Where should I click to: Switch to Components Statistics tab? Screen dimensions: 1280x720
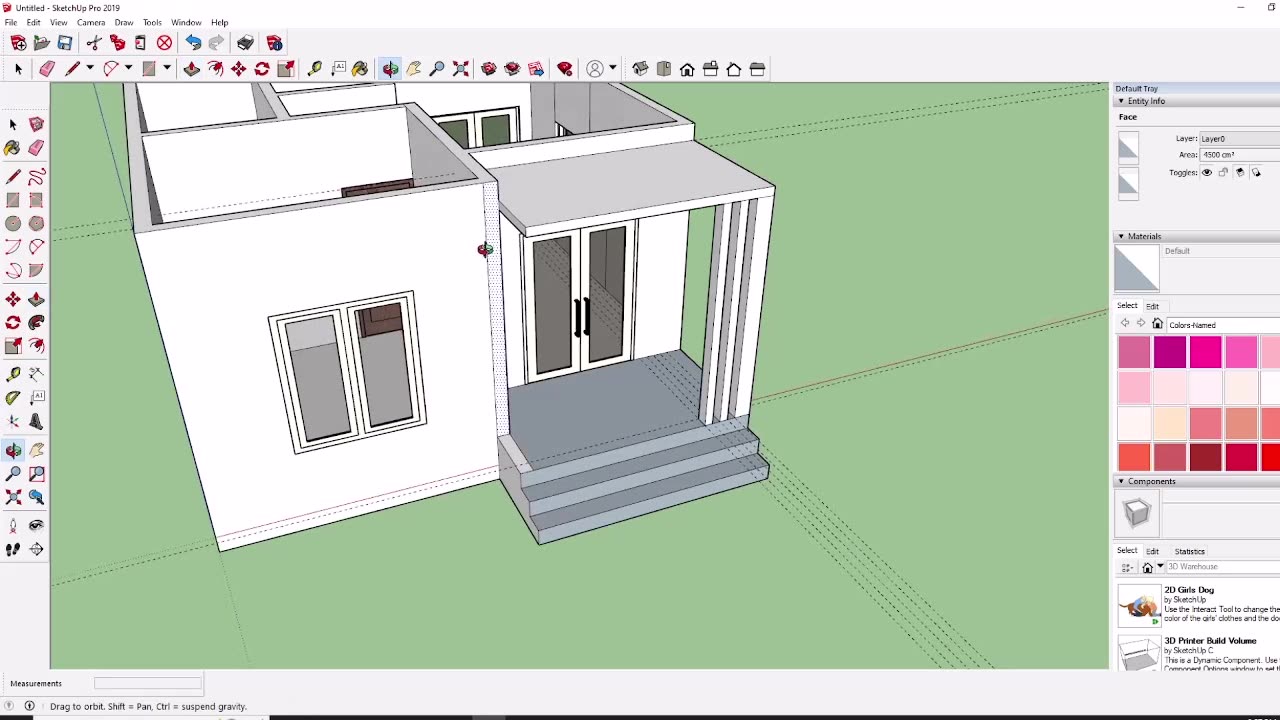(x=1190, y=551)
